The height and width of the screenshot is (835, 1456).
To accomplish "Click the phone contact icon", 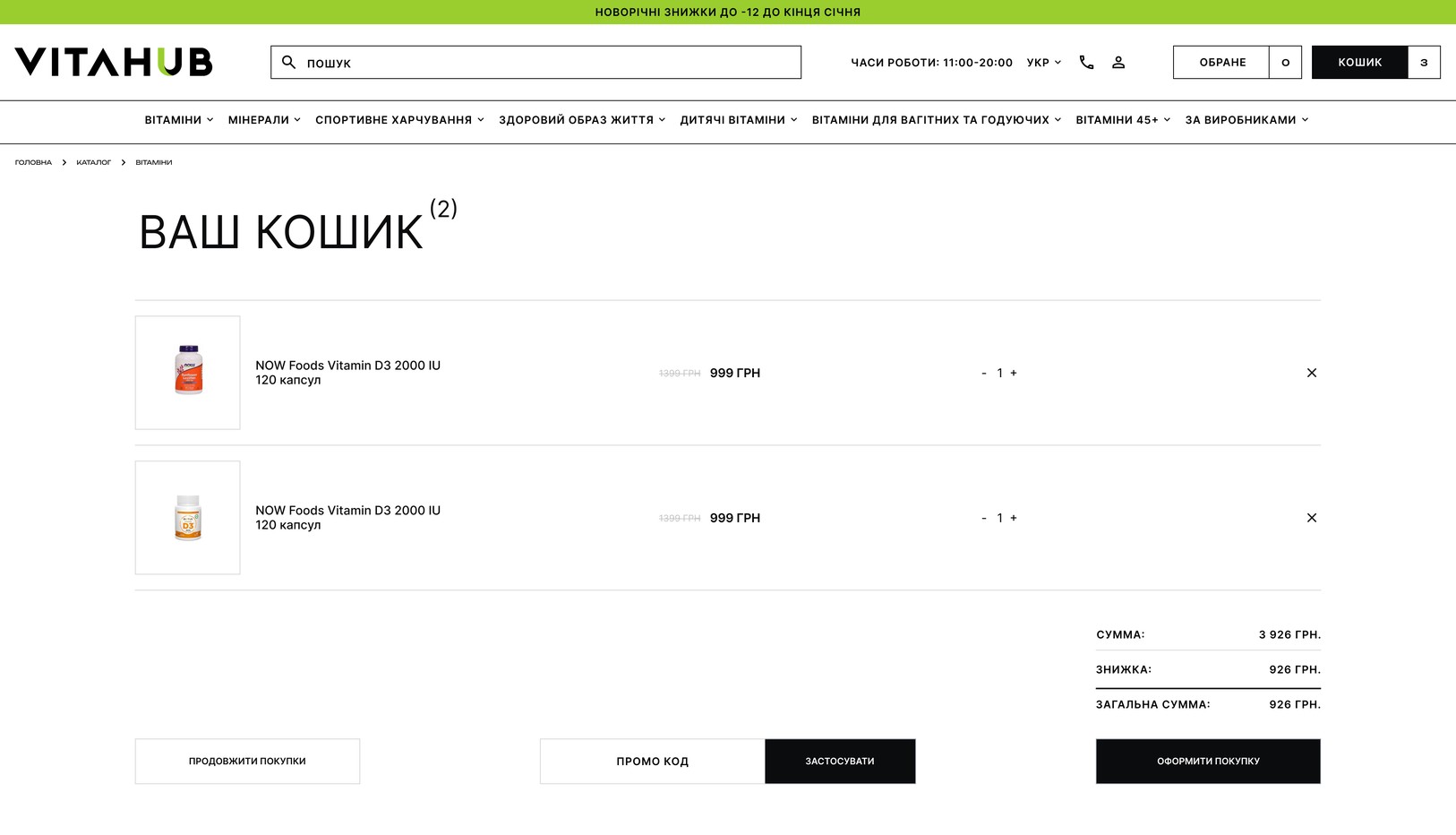I will point(1086,62).
